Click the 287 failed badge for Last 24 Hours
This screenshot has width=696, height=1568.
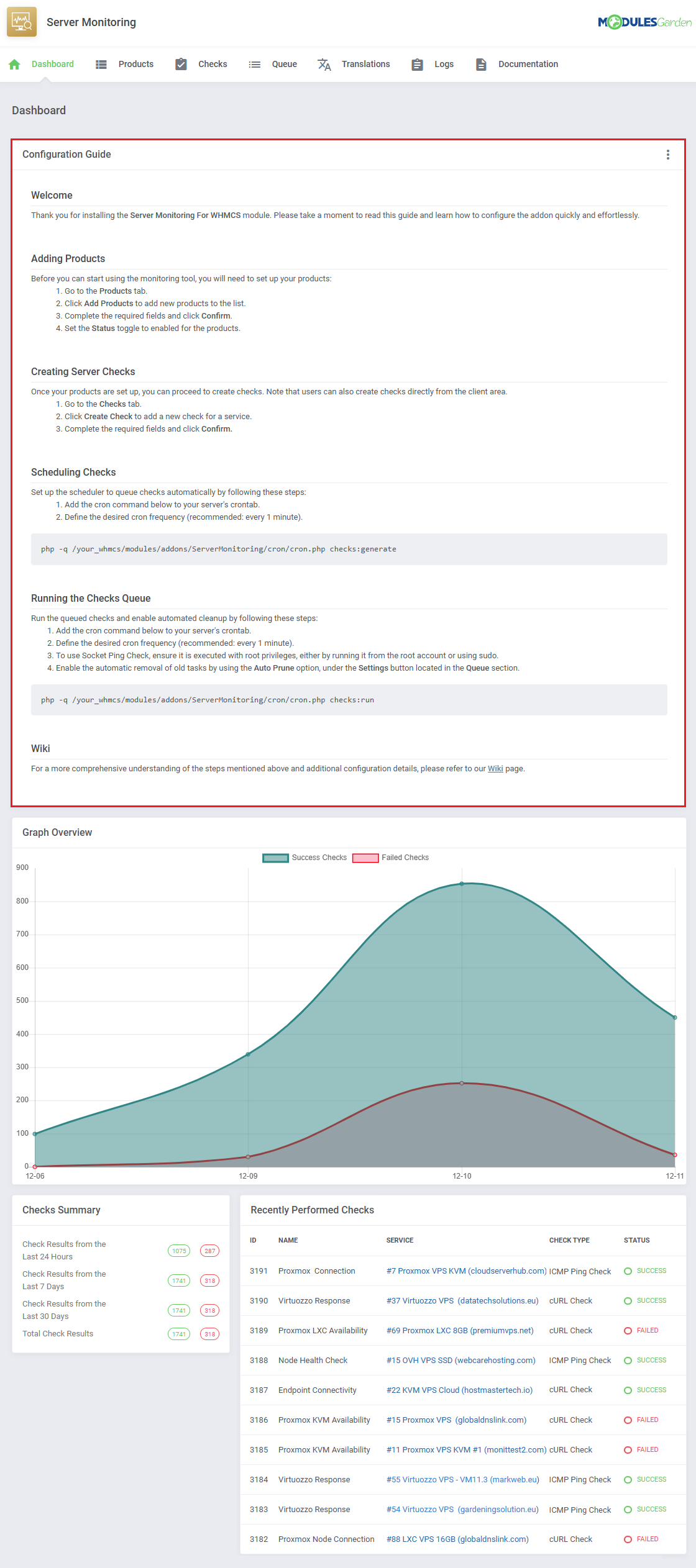point(210,1251)
